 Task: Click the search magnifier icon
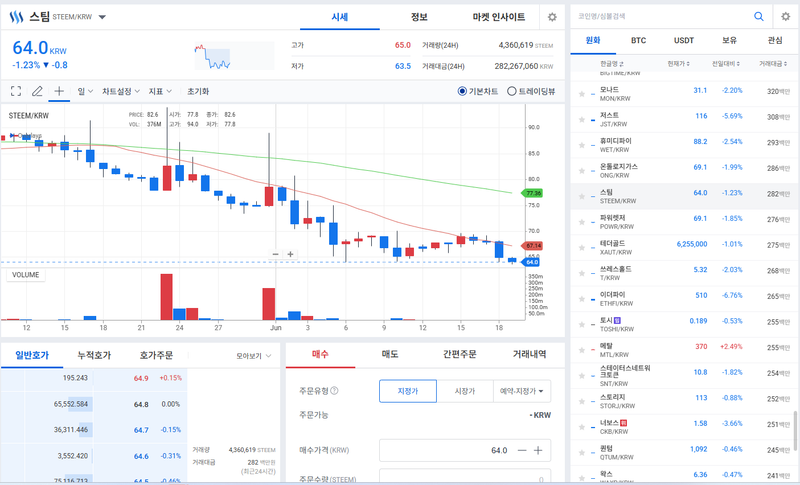click(x=759, y=16)
